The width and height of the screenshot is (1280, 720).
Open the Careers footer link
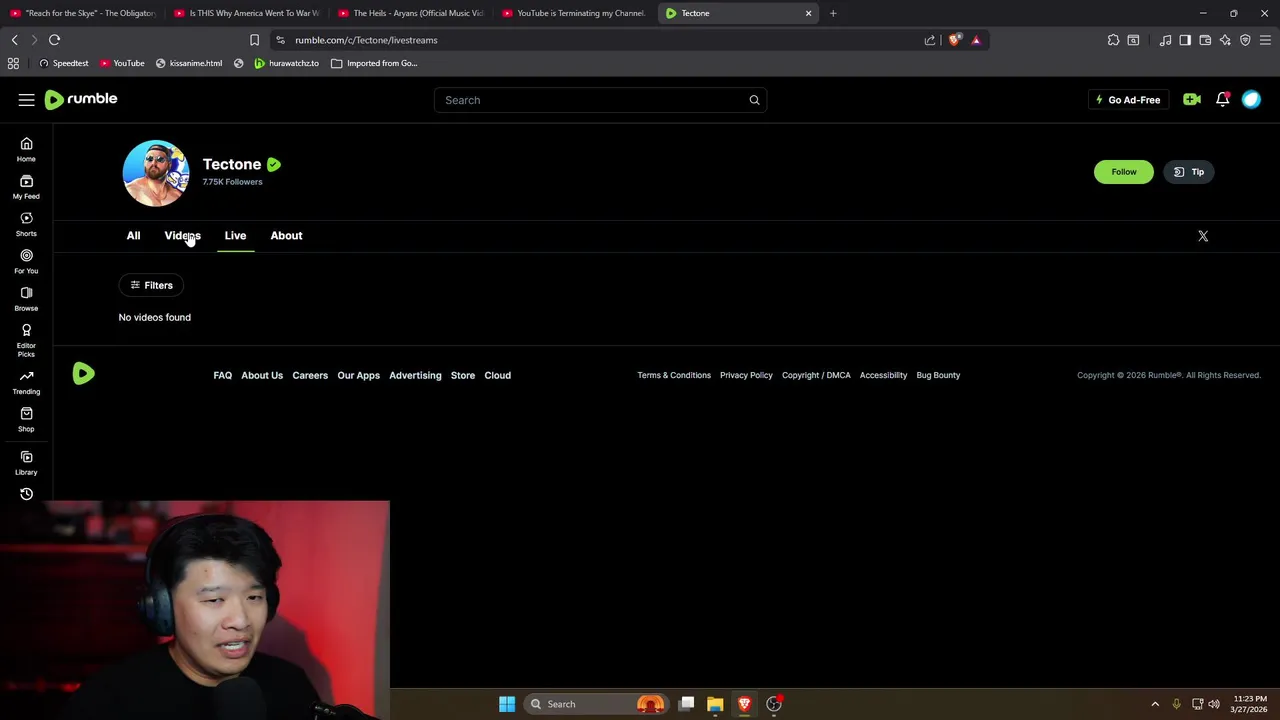click(310, 375)
